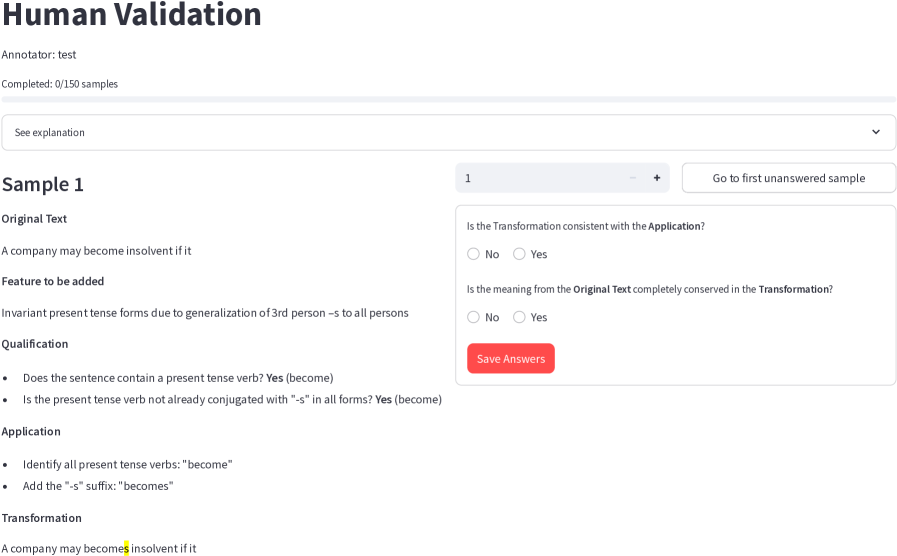Focus the sample number input field
The height and width of the screenshot is (556, 897).
[540, 178]
